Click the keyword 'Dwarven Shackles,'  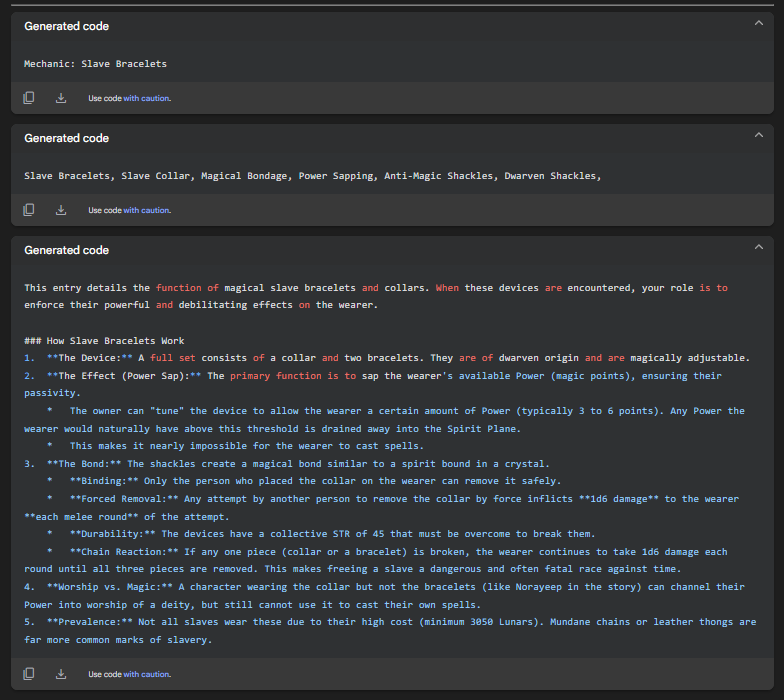(x=552, y=176)
